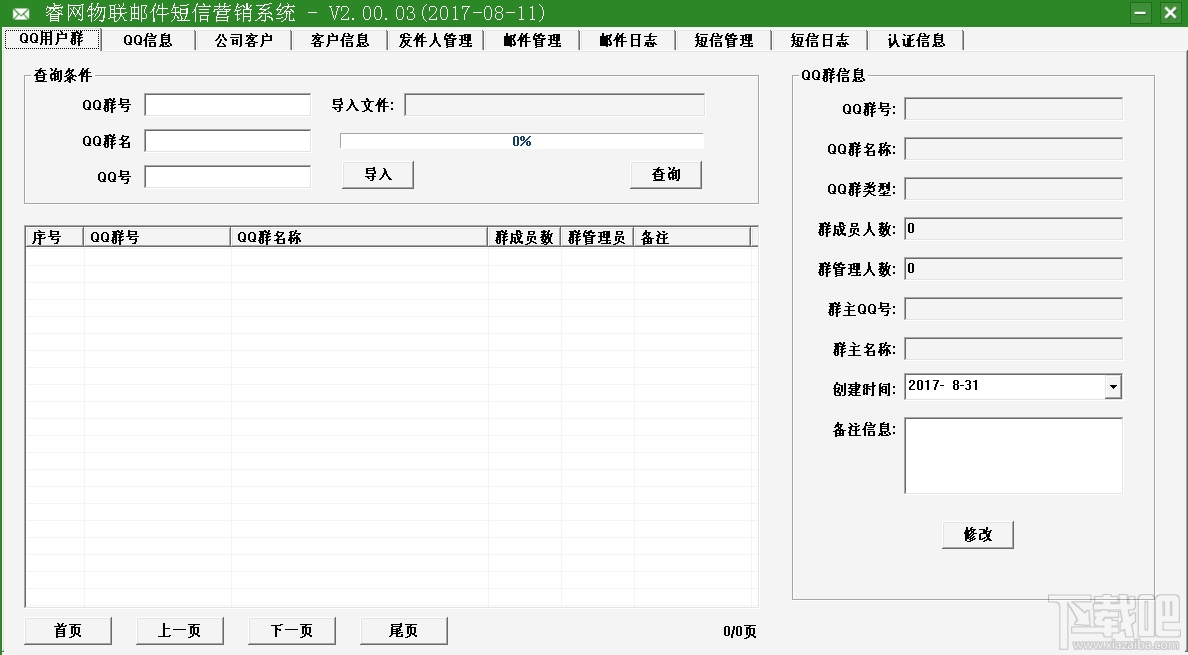Click the 群主名称 field
The image size is (1188, 655).
(1013, 348)
